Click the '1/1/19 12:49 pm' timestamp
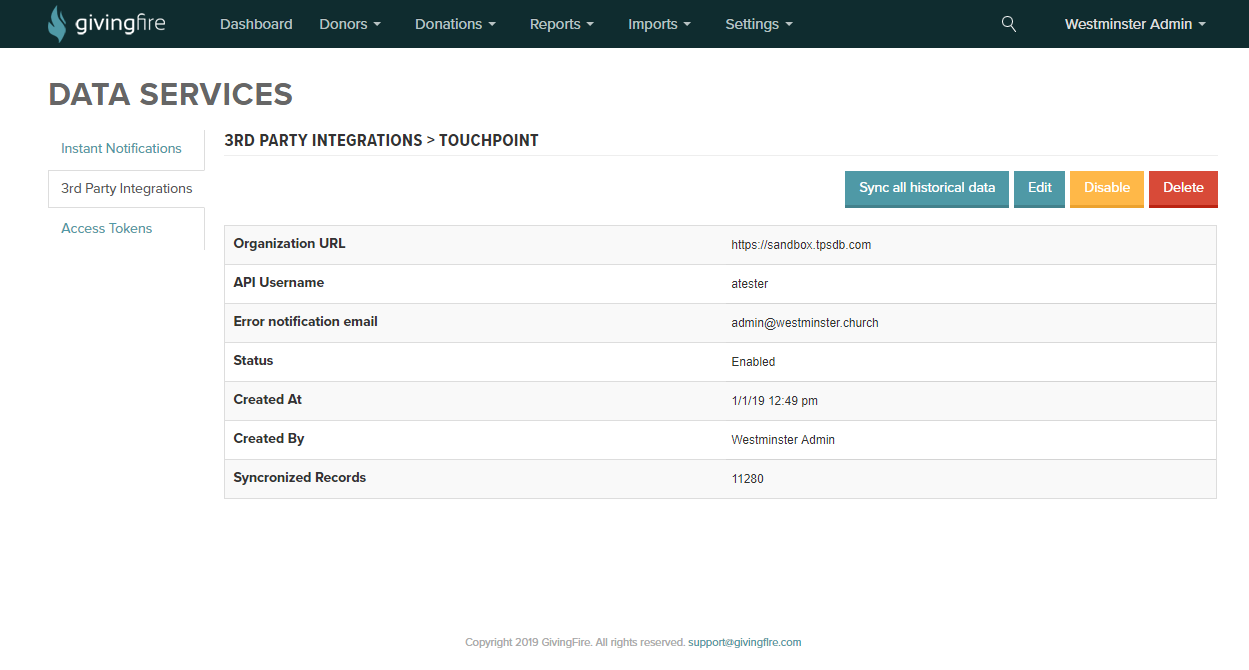 [775, 401]
